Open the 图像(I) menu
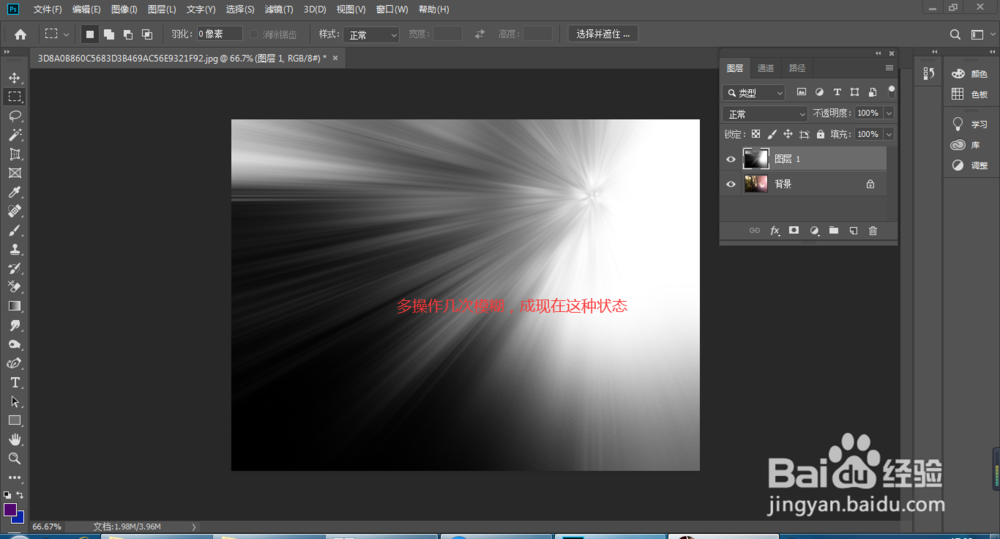The image size is (1000, 539). coord(124,10)
